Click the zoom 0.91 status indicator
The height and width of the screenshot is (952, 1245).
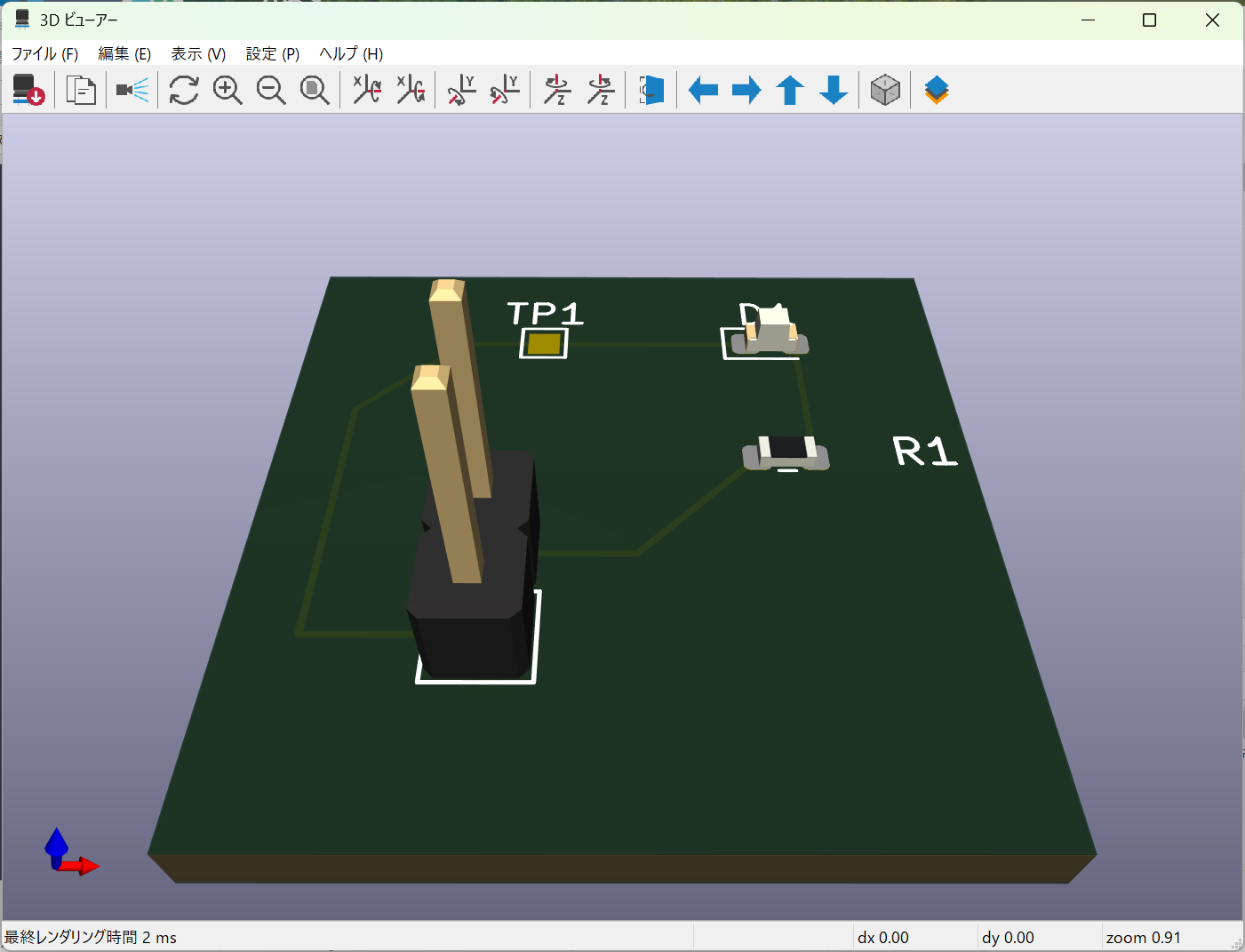tap(1145, 937)
